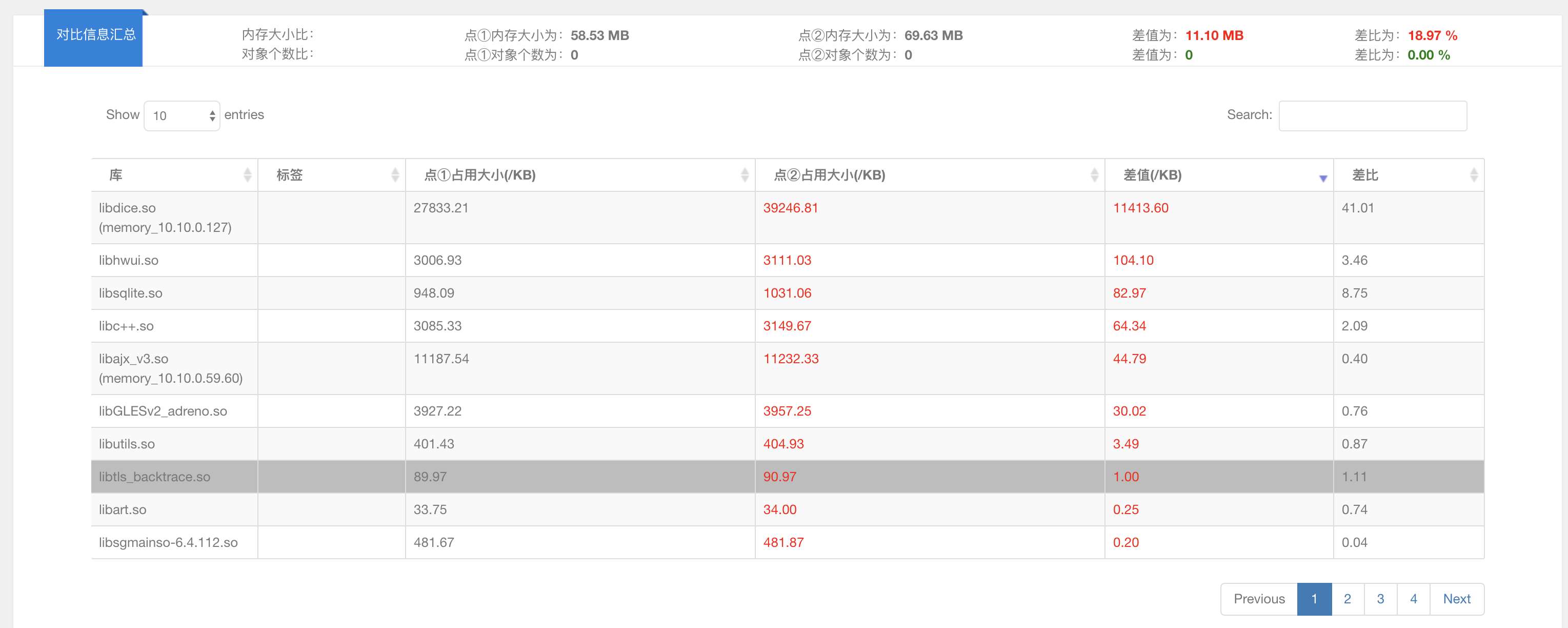1568x628 pixels.
Task: Jump to pagination page 2
Action: (1347, 599)
